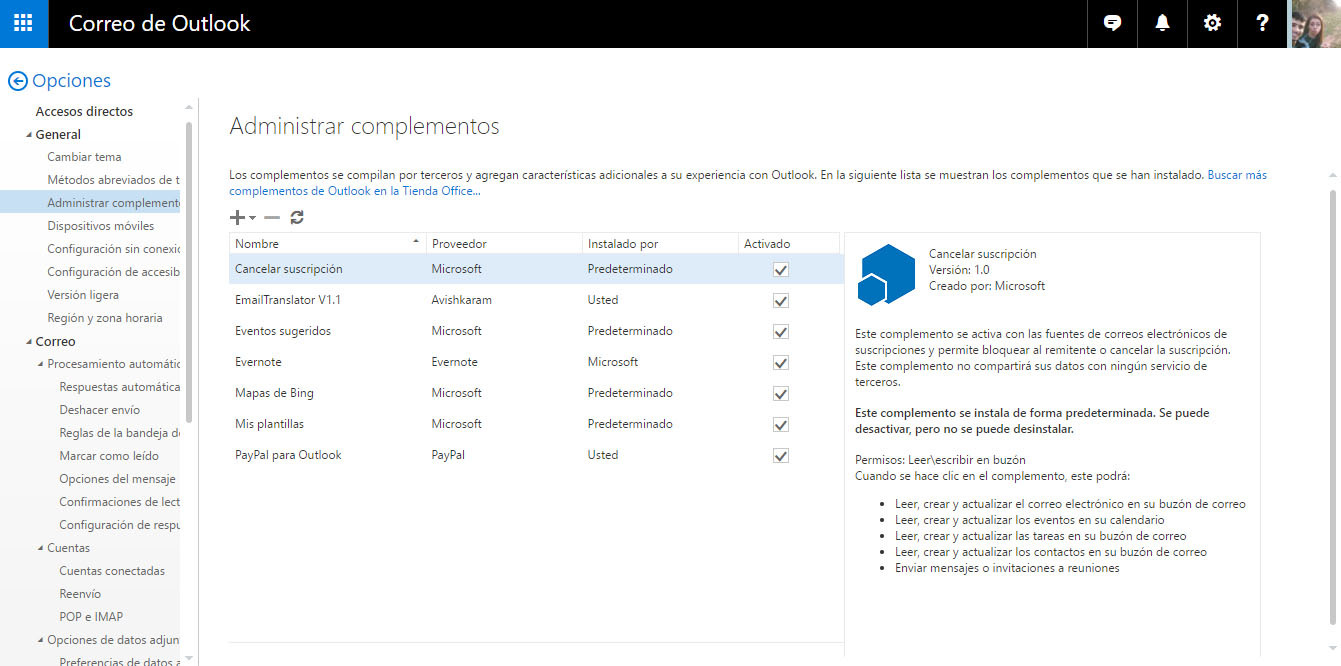Open the Settings gear
This screenshot has height=666, width=1341.
[x=1212, y=23]
